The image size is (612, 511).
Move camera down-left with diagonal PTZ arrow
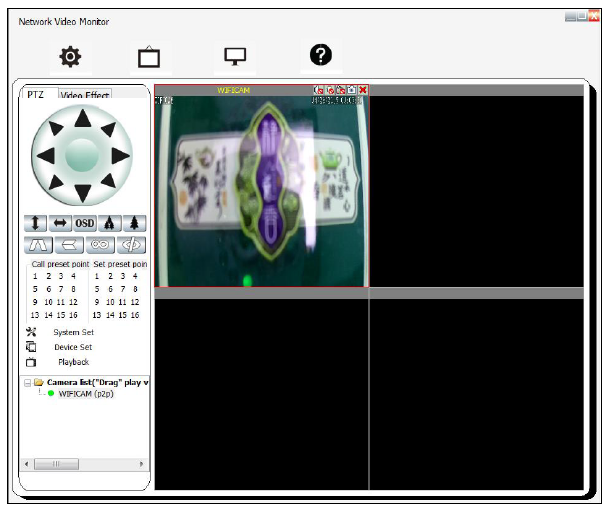(x=56, y=182)
